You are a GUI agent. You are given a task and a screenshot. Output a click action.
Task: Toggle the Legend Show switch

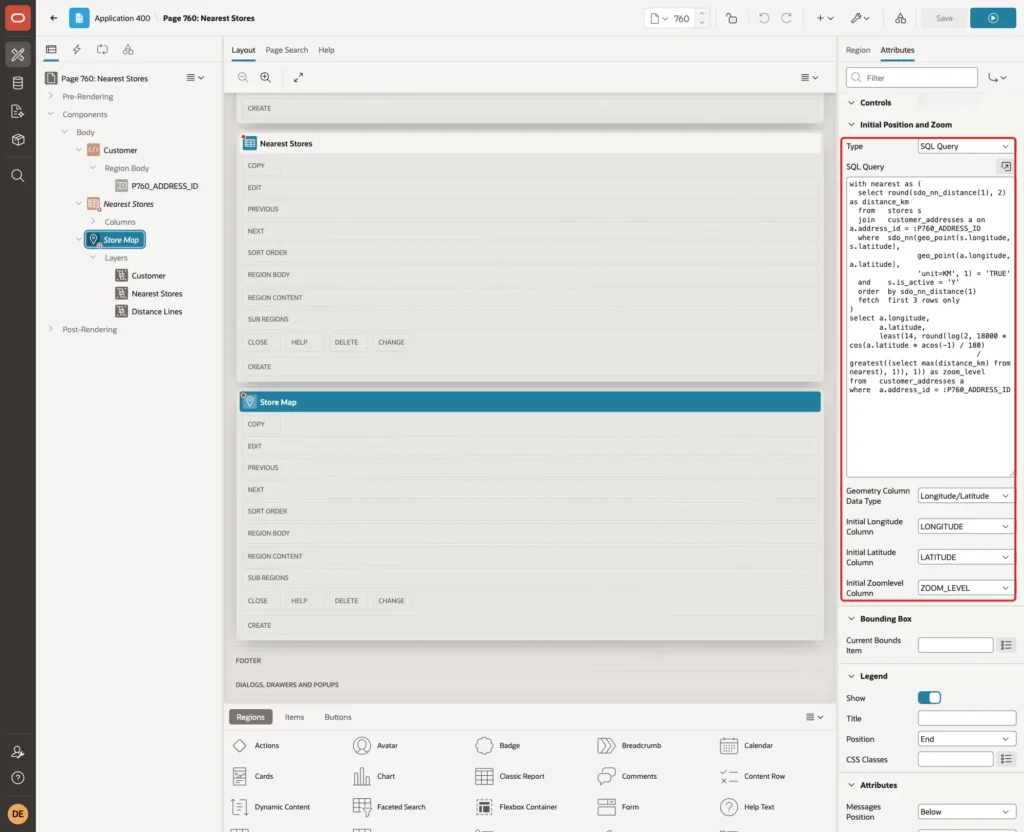tap(929, 697)
